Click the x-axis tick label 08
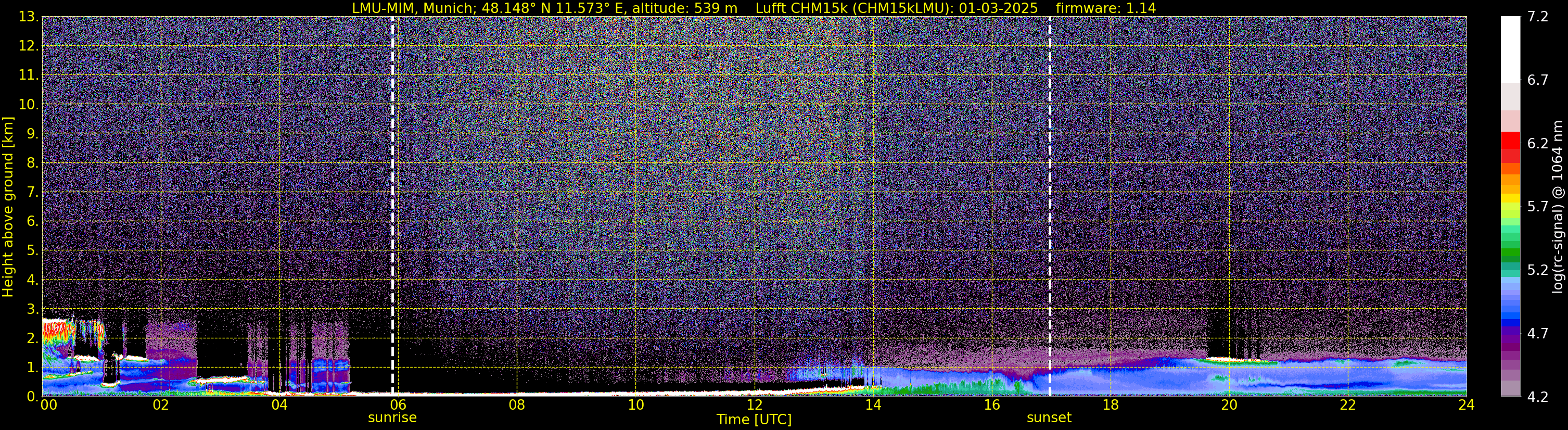Viewport: 1568px width, 430px height. [517, 405]
